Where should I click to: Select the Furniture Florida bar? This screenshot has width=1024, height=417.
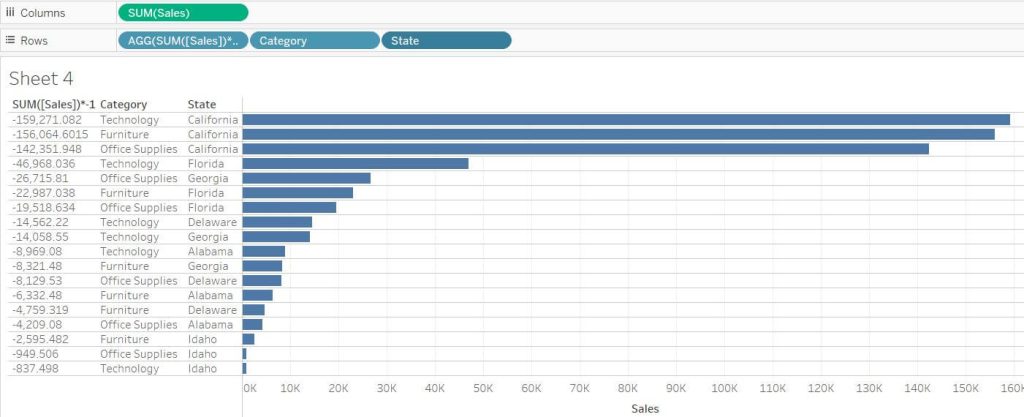(297, 193)
